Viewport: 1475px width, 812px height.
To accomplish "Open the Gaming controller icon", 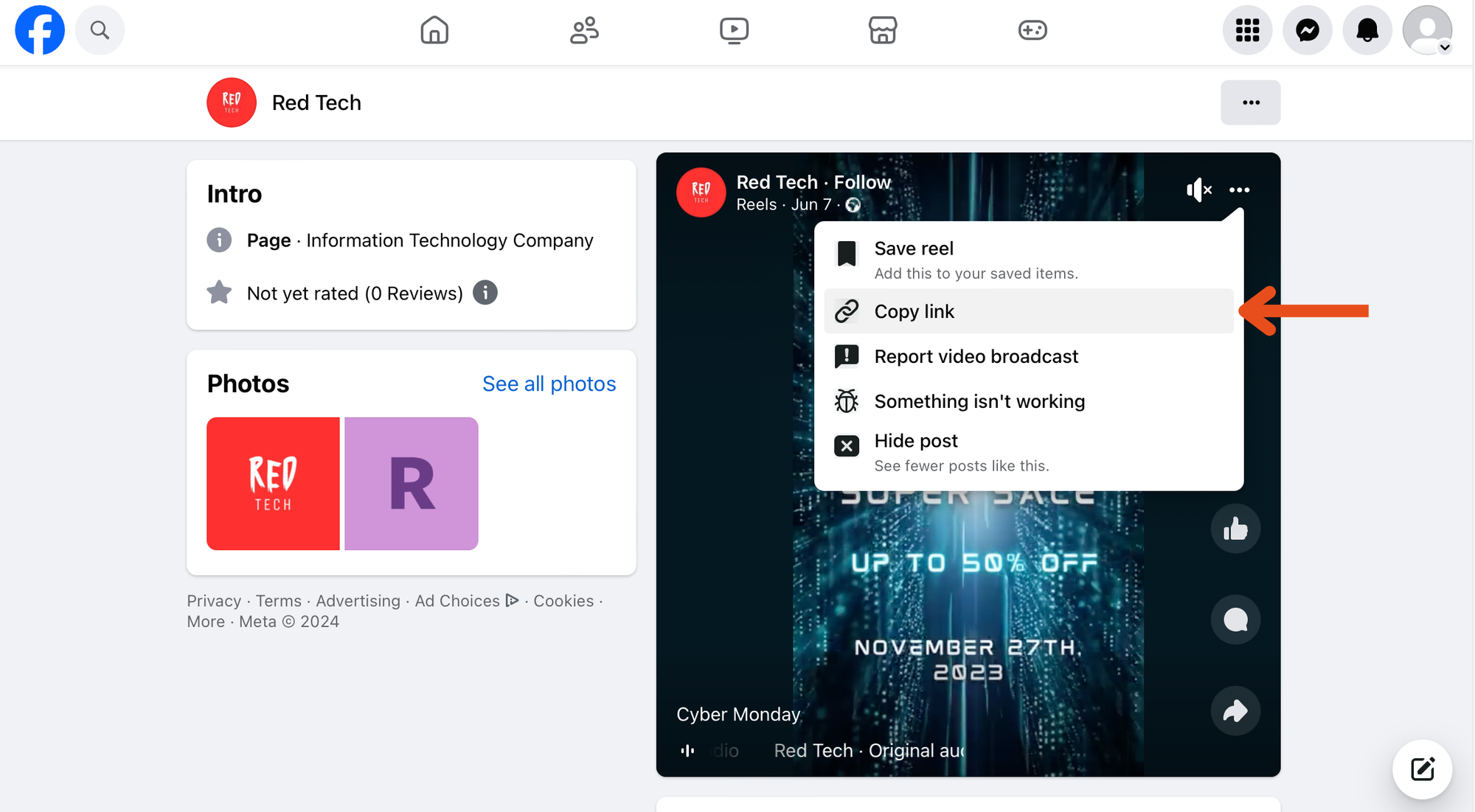I will click(1032, 30).
